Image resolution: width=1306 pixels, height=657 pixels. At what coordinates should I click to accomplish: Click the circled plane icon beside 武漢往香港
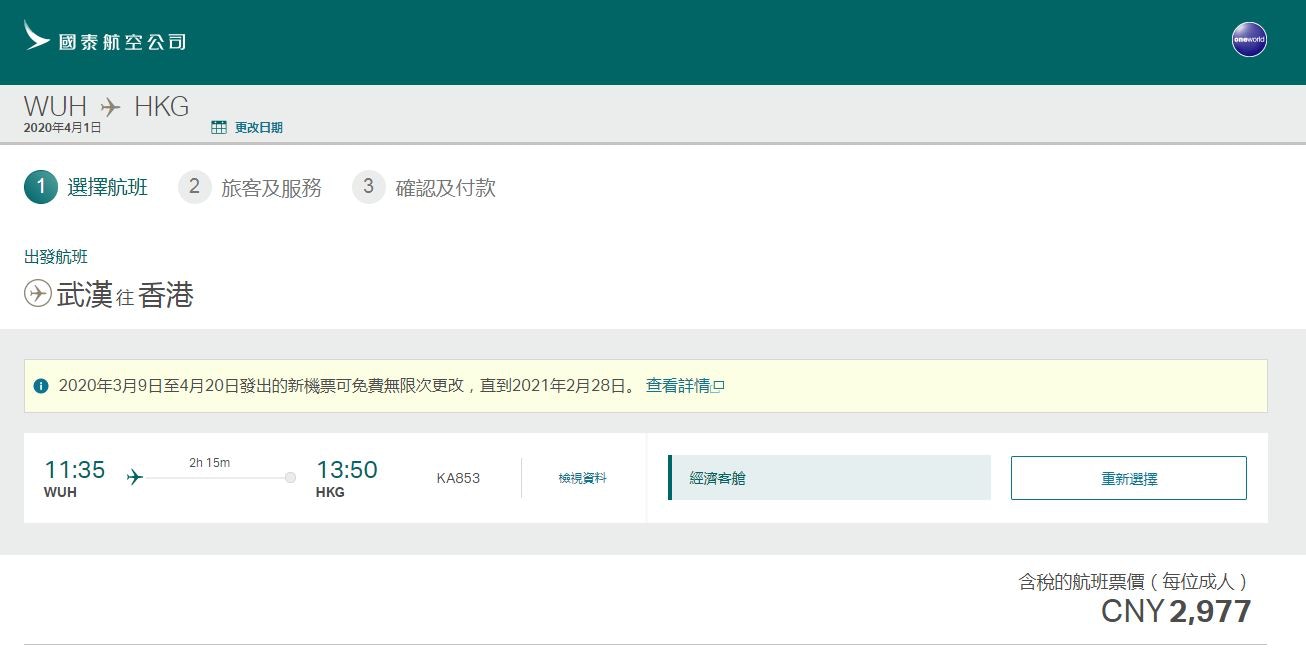tap(38, 294)
